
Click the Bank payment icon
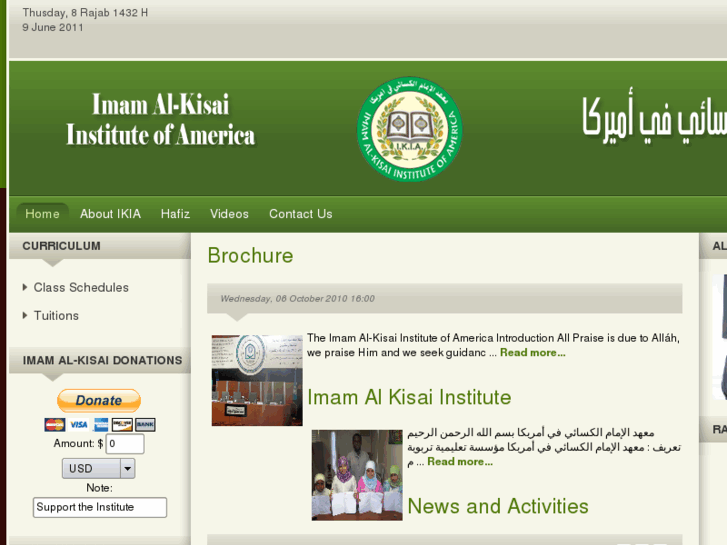point(145,424)
